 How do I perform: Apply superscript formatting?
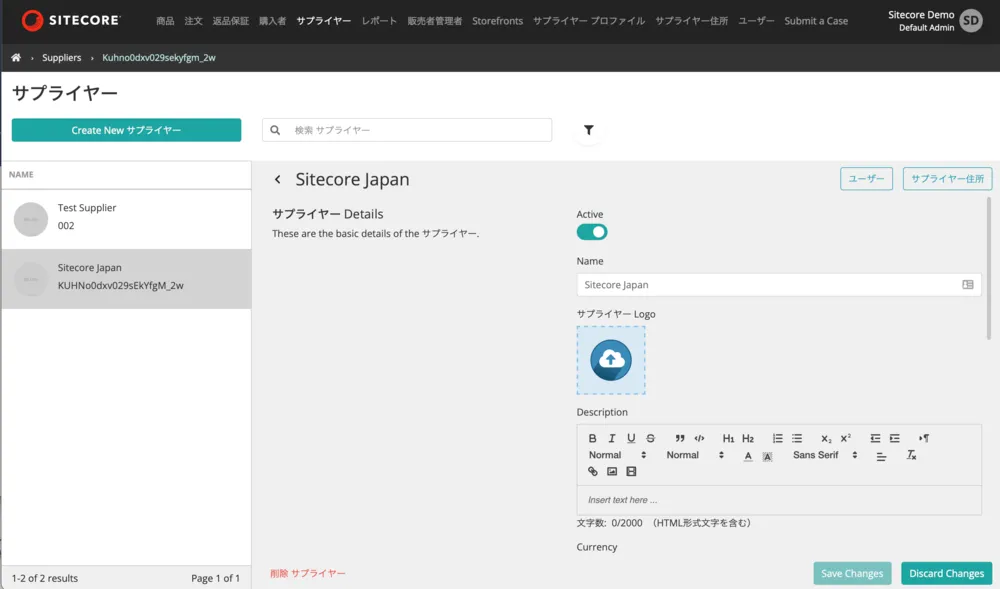(x=846, y=438)
